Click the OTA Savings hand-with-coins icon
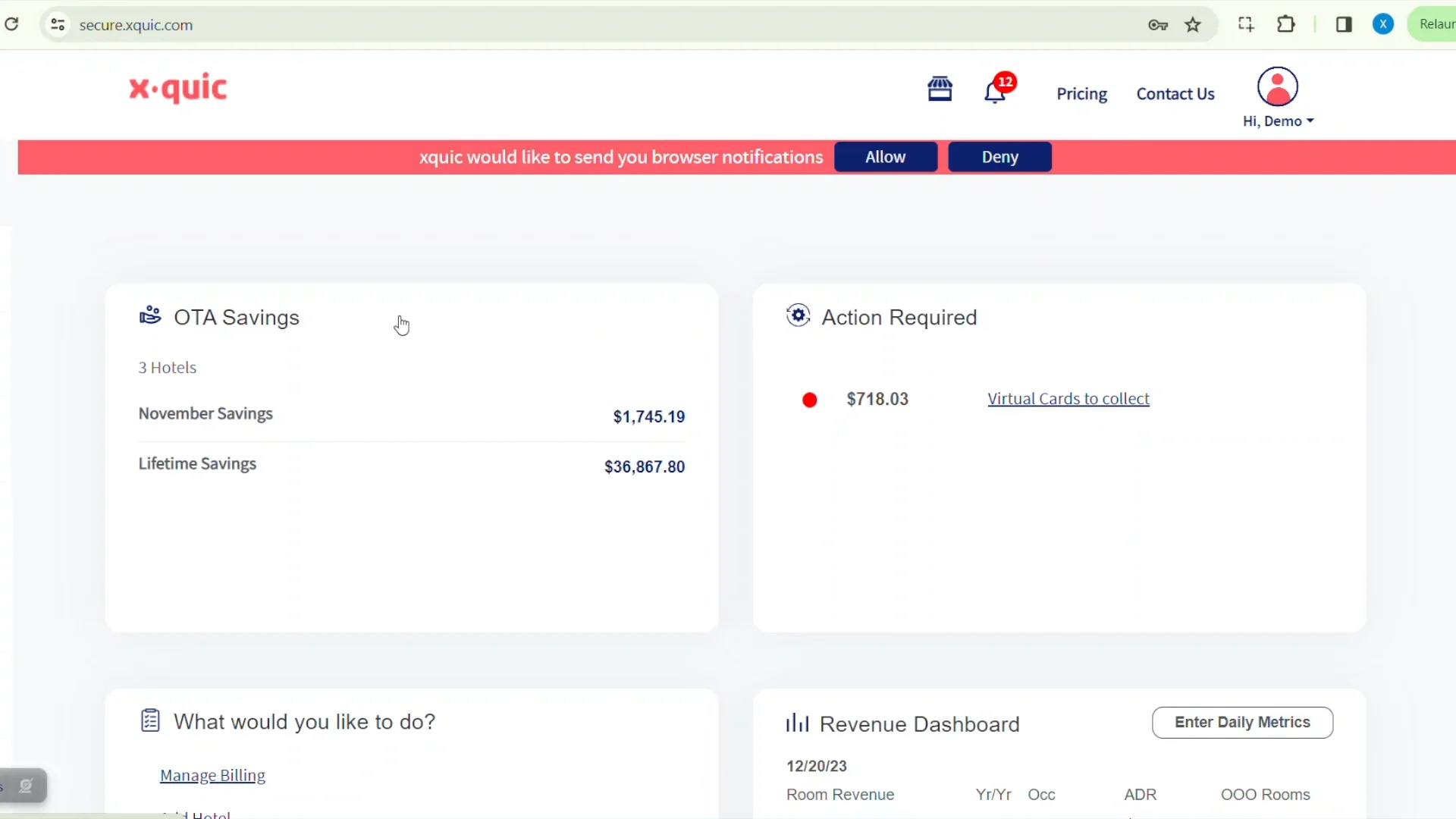The height and width of the screenshot is (819, 1456). click(149, 315)
